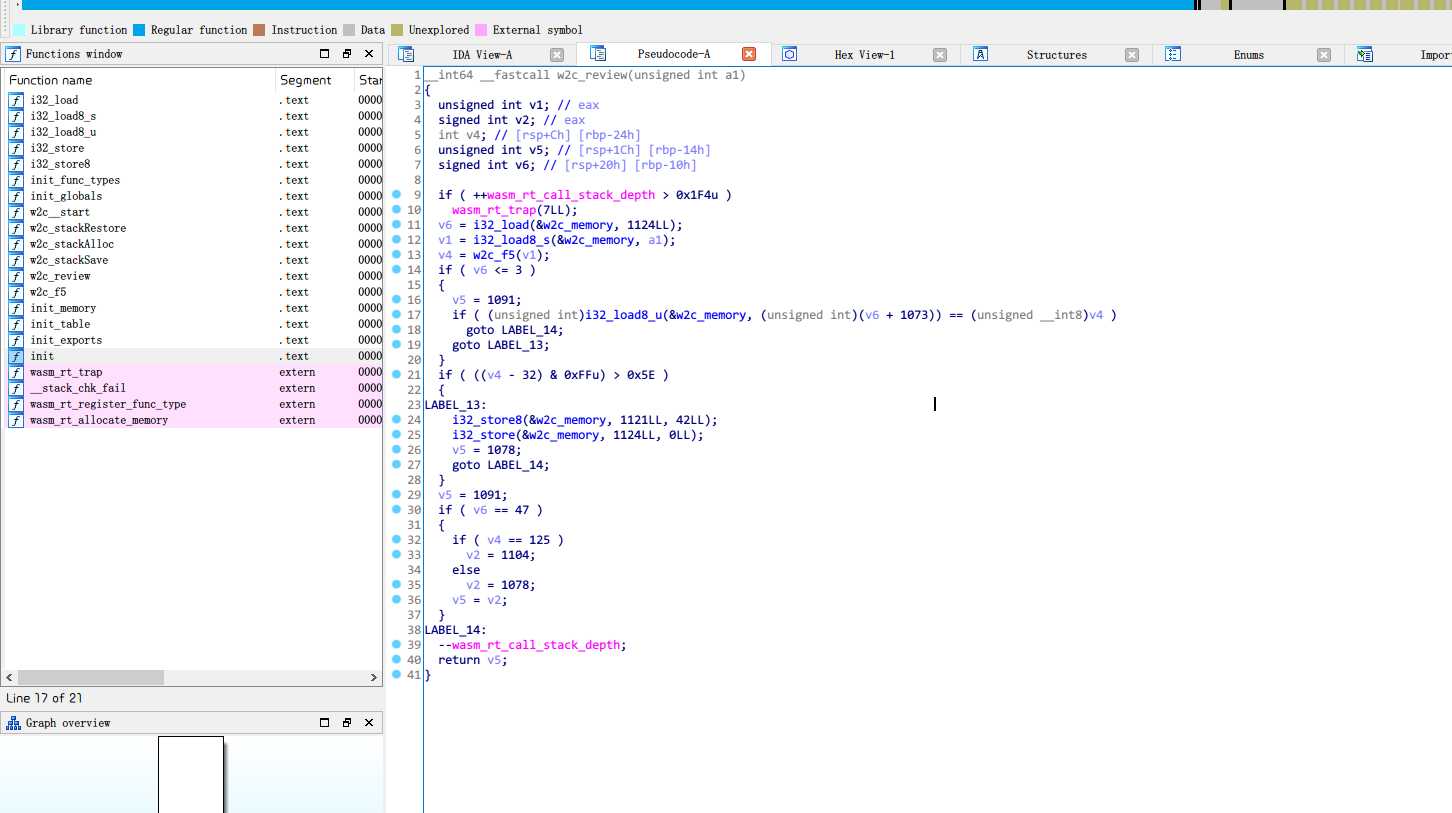This screenshot has height=813, width=1452.
Task: Click the Regular function legend swatch
Action: tap(139, 30)
